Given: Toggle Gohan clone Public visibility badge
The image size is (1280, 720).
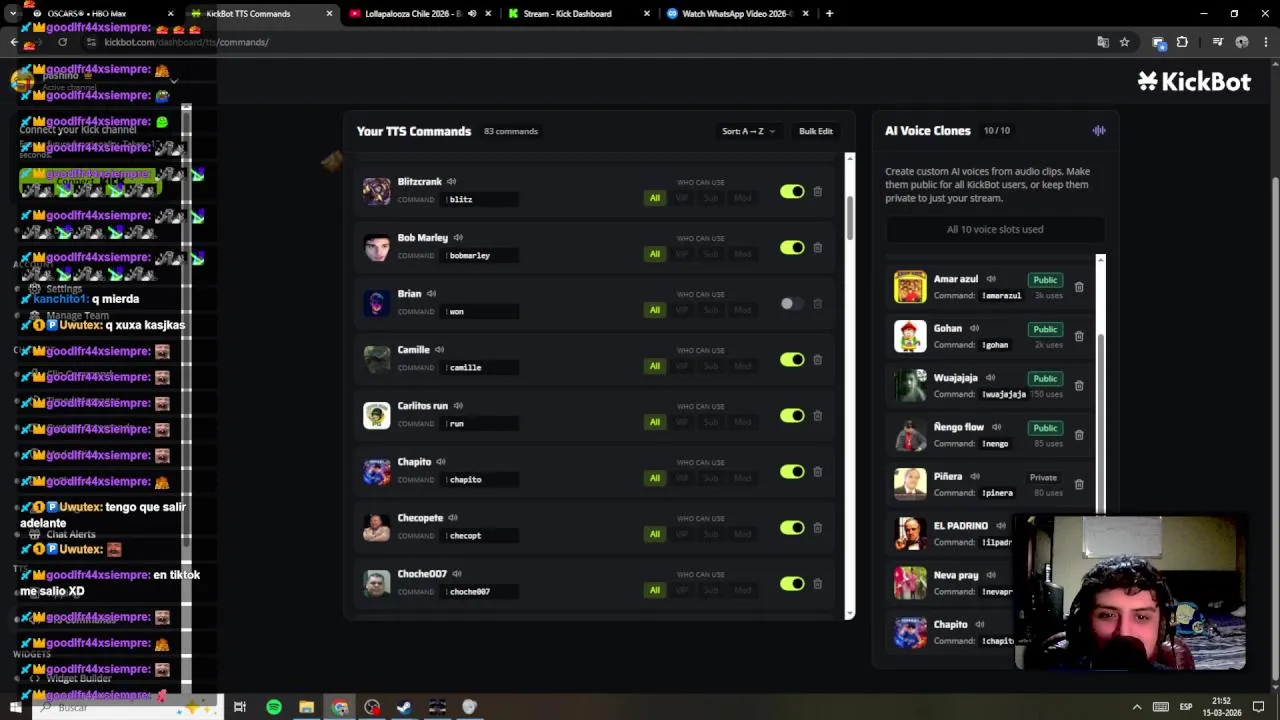Looking at the screenshot, I should pyautogui.click(x=1045, y=329).
